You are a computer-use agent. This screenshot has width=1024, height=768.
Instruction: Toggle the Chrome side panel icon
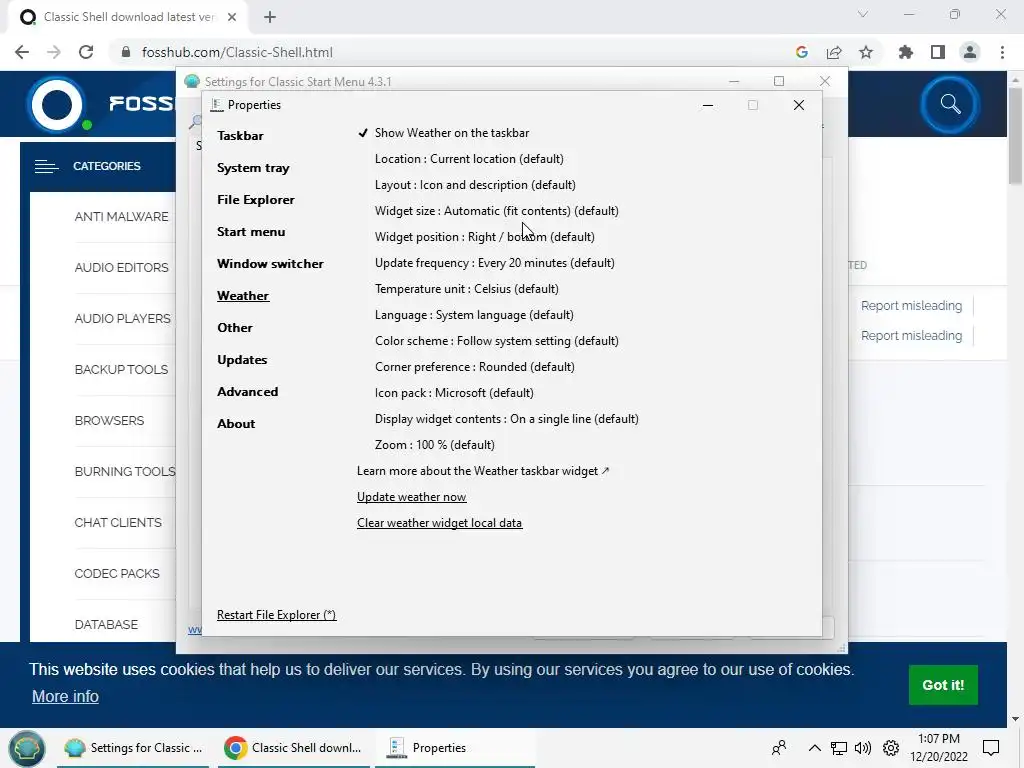pos(938,52)
